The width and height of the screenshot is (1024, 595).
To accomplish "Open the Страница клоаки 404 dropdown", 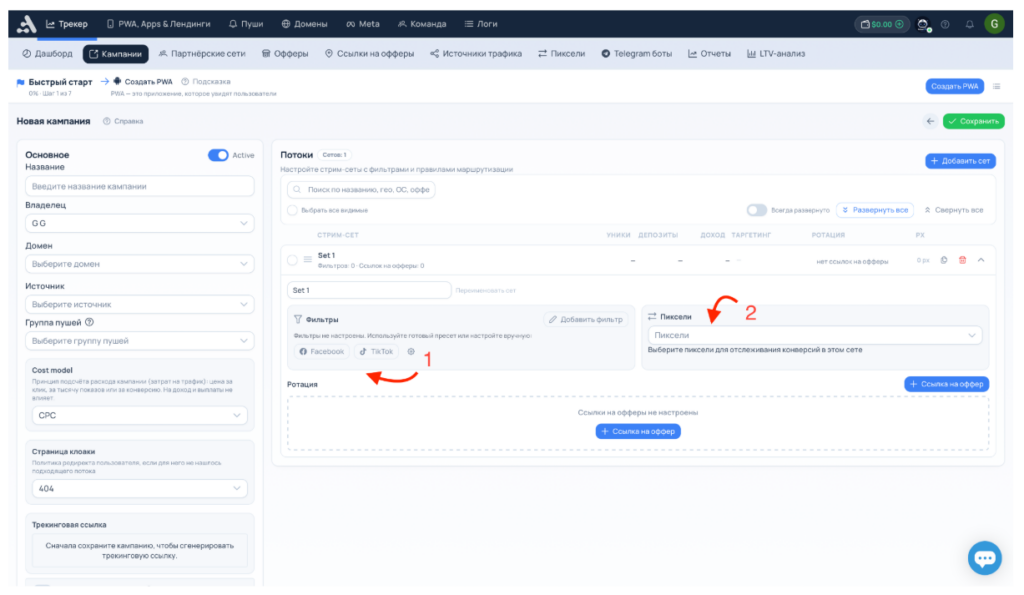I will (x=140, y=489).
